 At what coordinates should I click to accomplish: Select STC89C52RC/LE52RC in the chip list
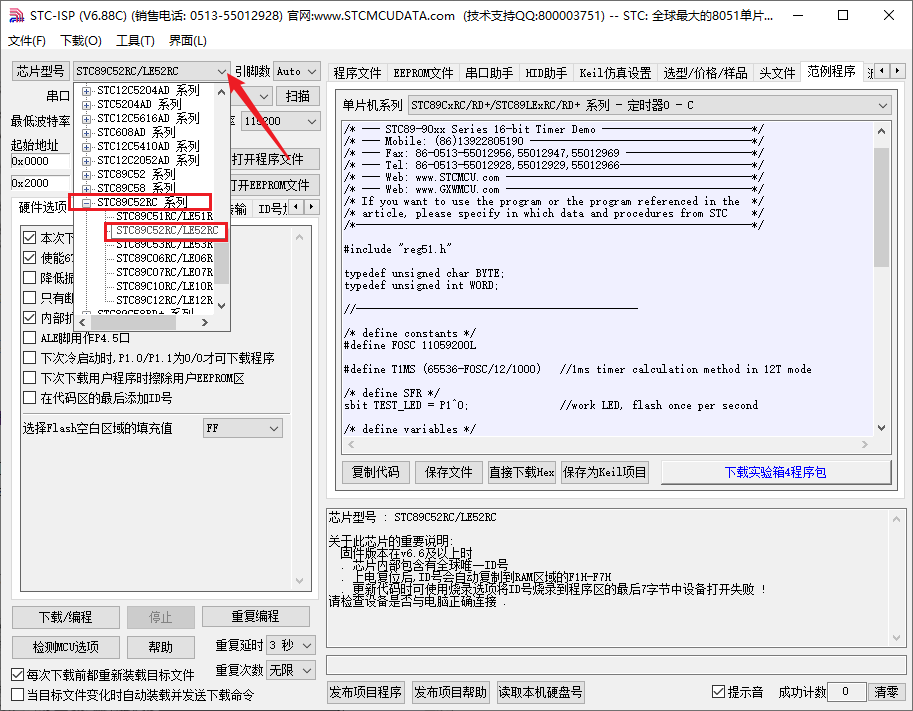coord(166,229)
